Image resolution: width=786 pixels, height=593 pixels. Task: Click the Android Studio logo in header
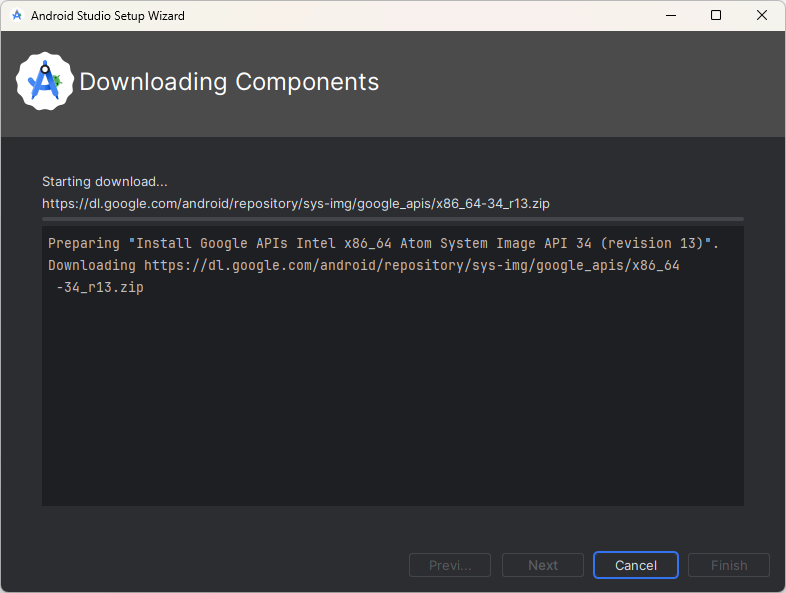[45, 81]
